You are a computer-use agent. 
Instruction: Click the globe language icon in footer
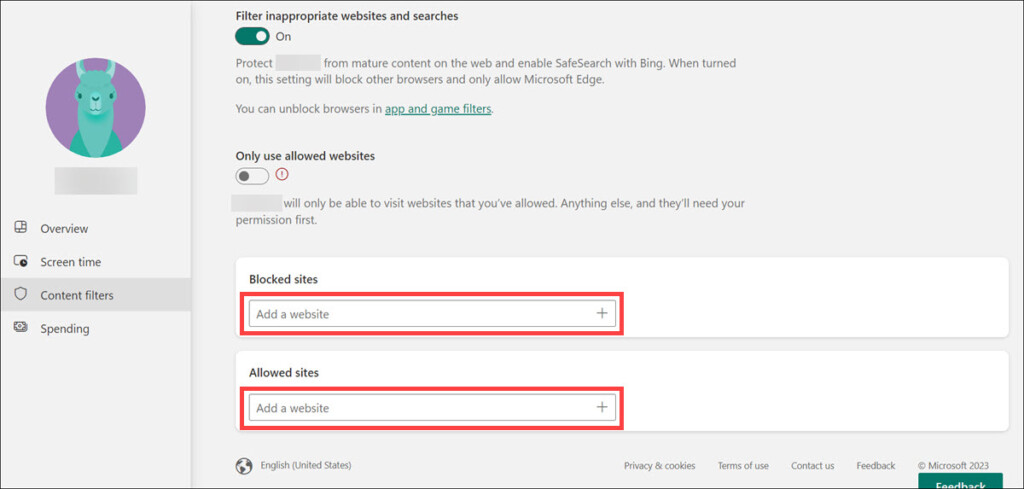(244, 466)
